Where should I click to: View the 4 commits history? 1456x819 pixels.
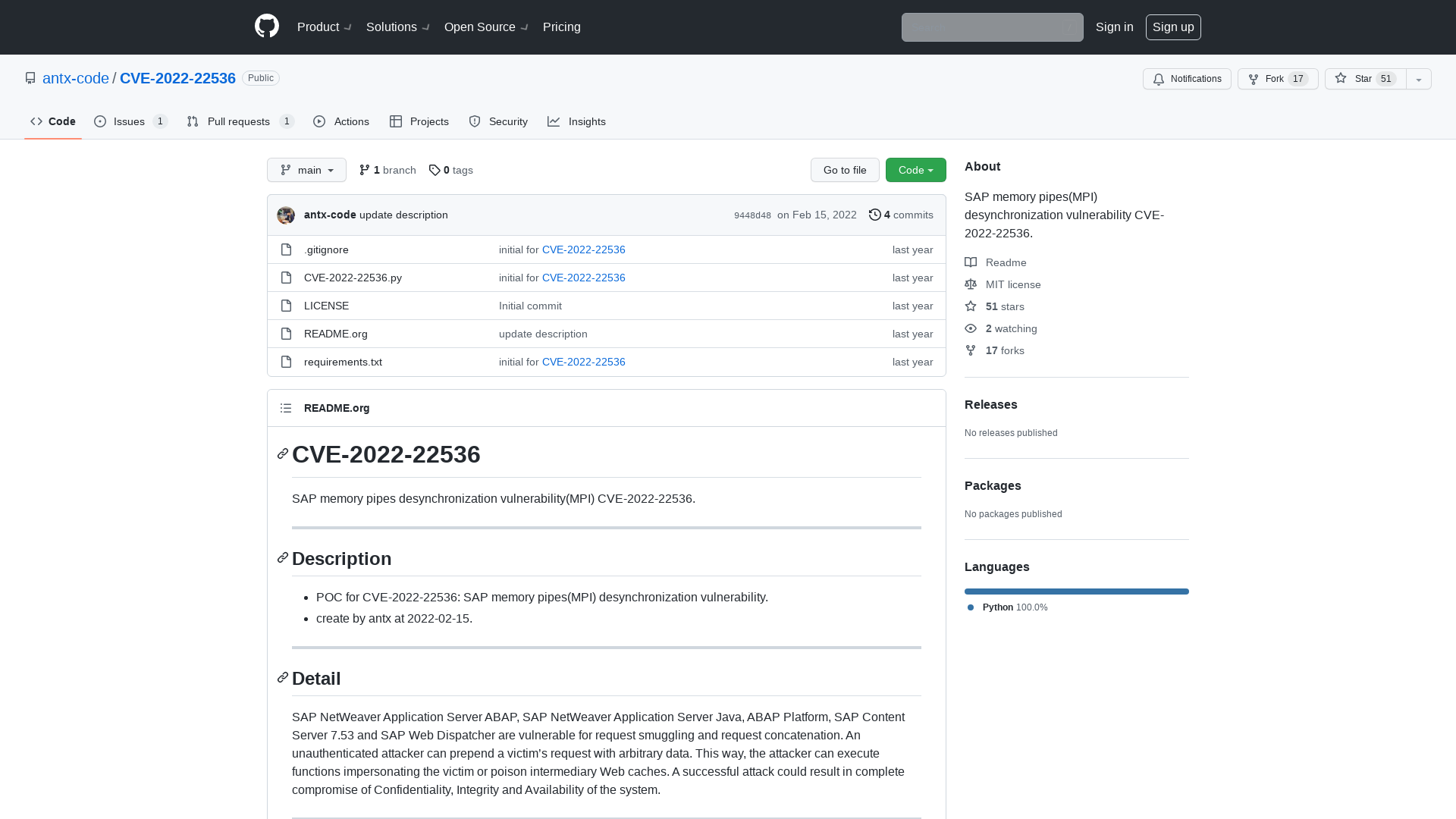click(901, 215)
